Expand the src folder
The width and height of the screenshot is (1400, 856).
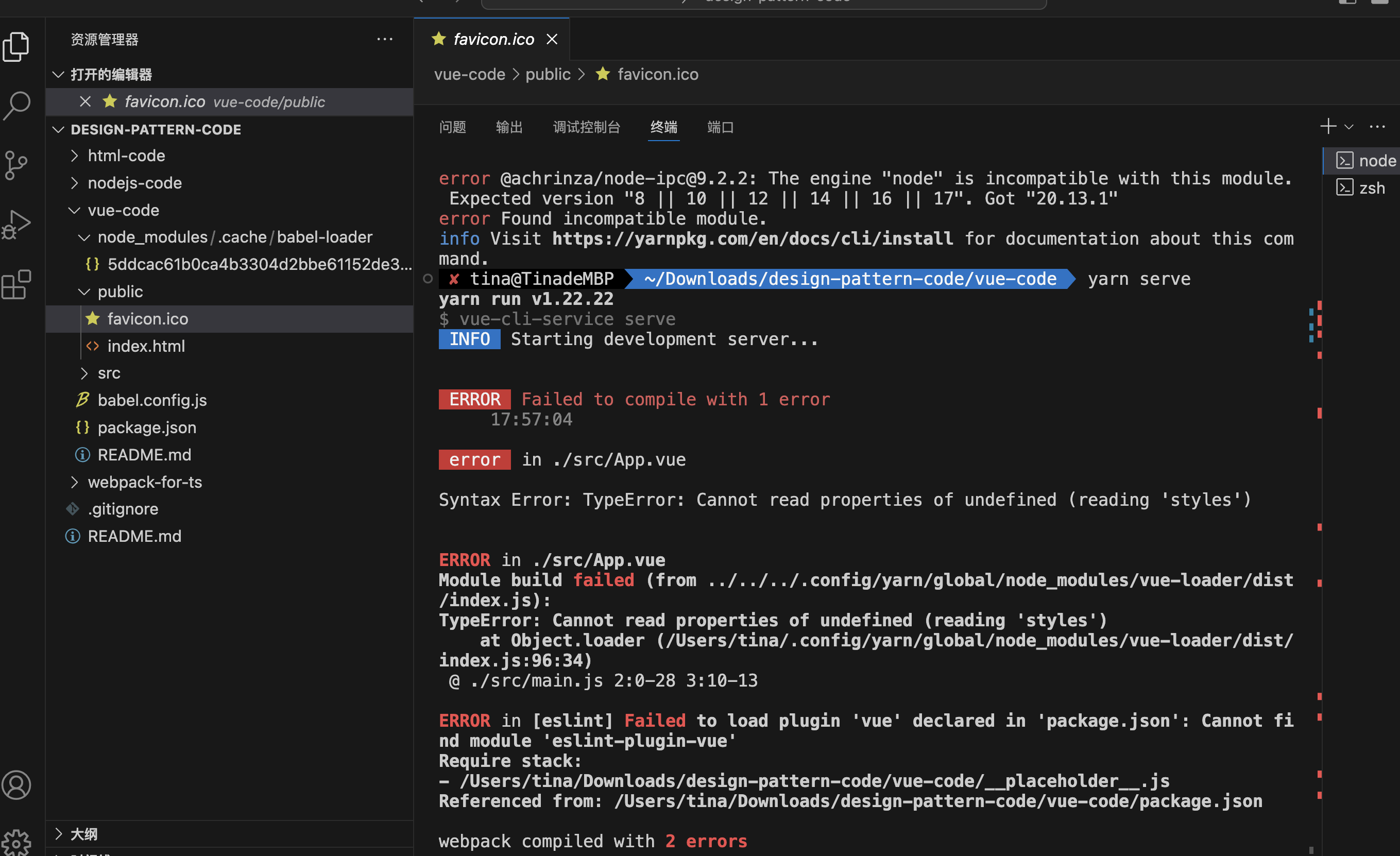point(84,373)
